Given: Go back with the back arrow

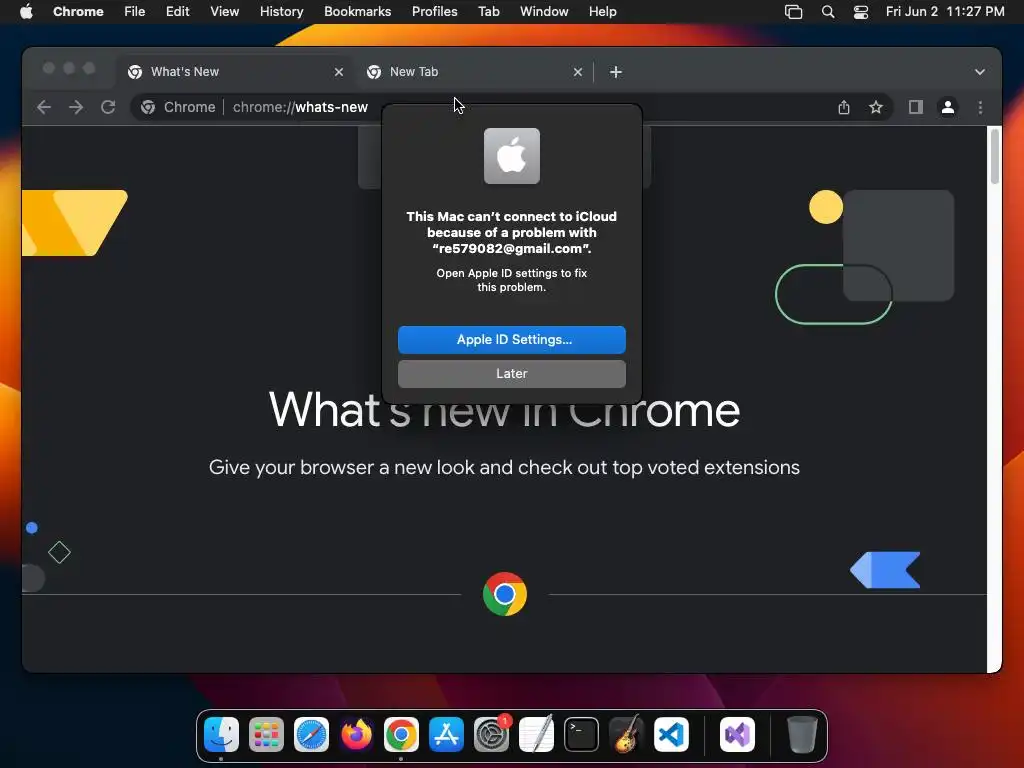Looking at the screenshot, I should [x=44, y=107].
